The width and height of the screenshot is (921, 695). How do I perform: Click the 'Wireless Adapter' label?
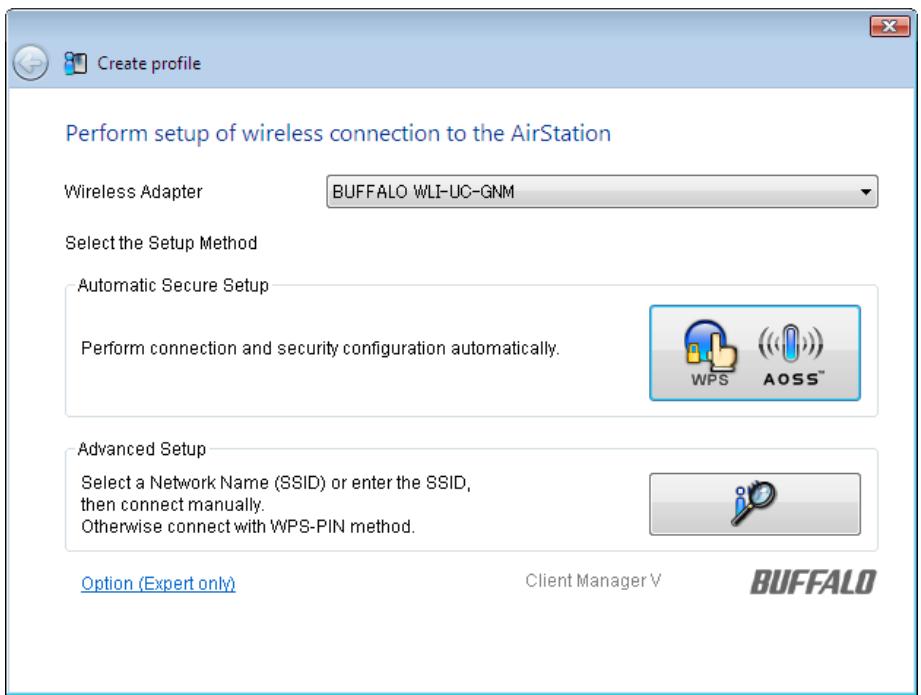click(133, 192)
